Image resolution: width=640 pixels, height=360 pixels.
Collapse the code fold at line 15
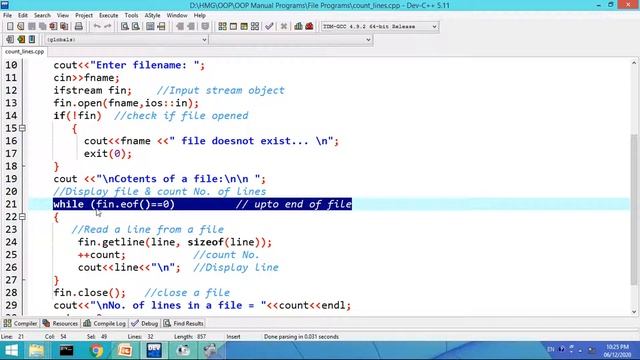[22, 128]
